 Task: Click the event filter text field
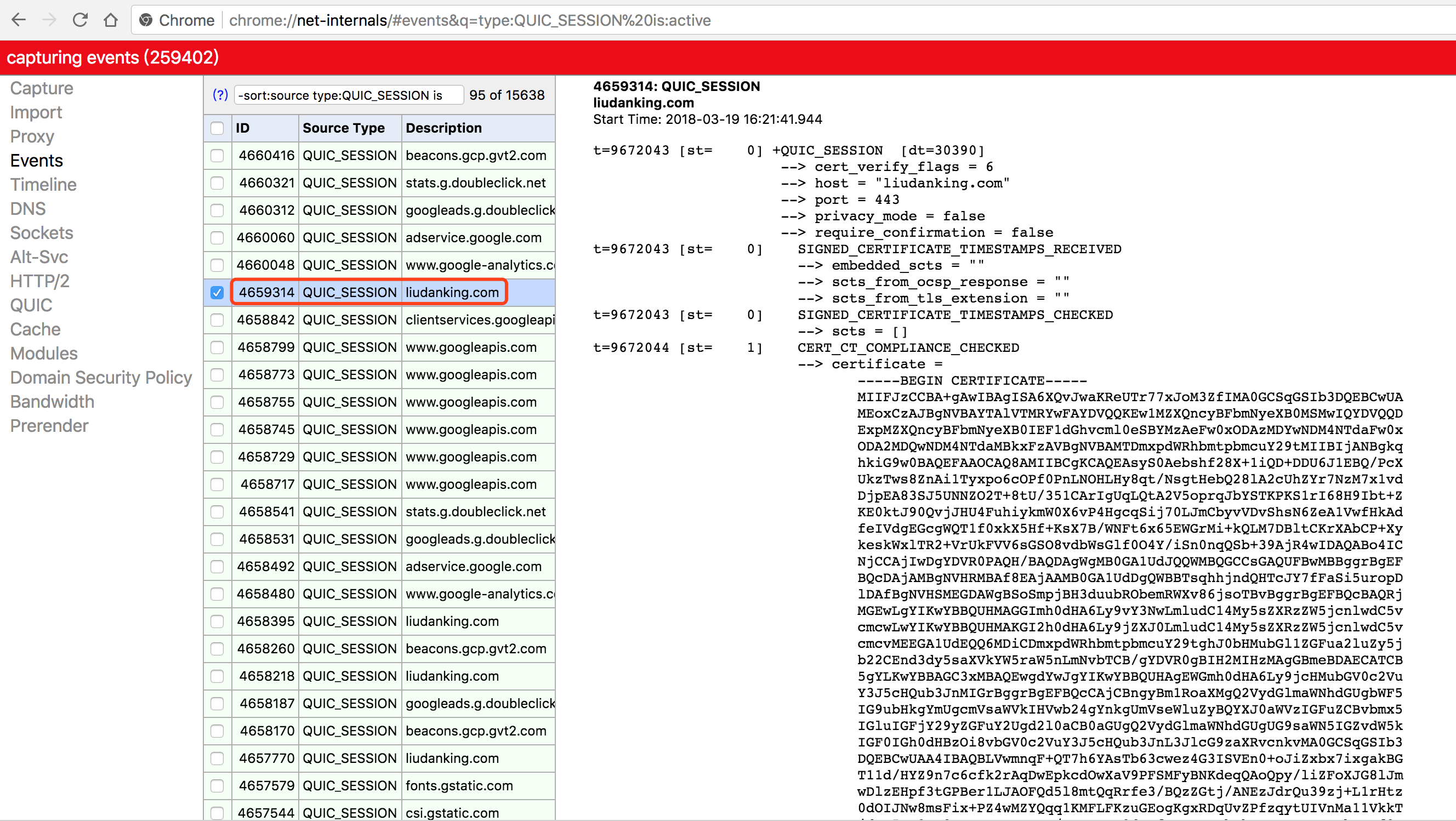tap(348, 95)
